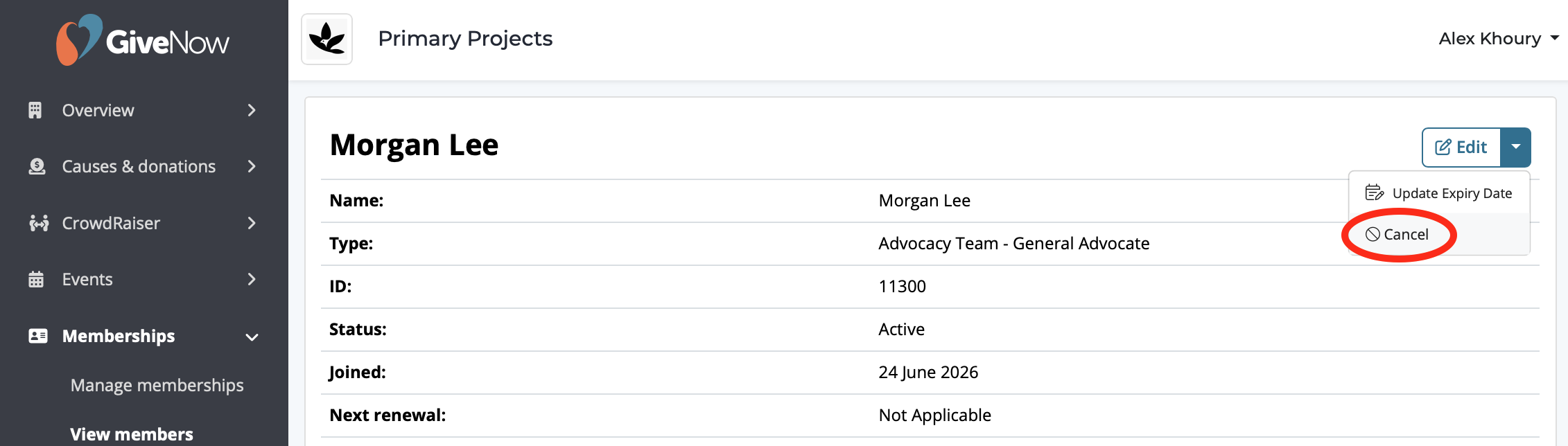Click the Cancel prohibition icon
Image resolution: width=1568 pixels, height=446 pixels.
click(1373, 234)
